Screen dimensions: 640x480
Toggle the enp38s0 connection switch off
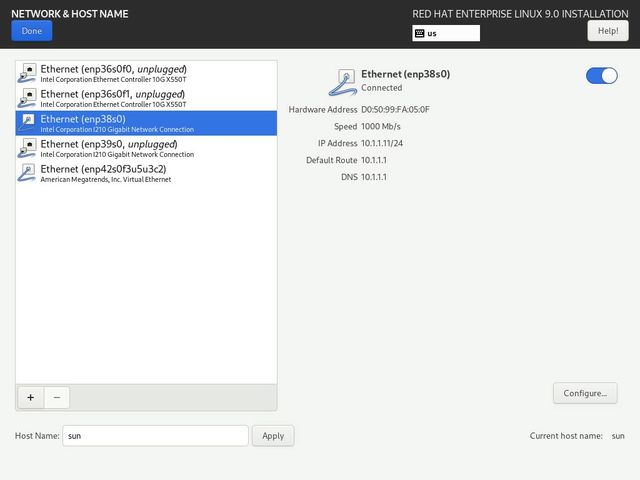[602, 76]
